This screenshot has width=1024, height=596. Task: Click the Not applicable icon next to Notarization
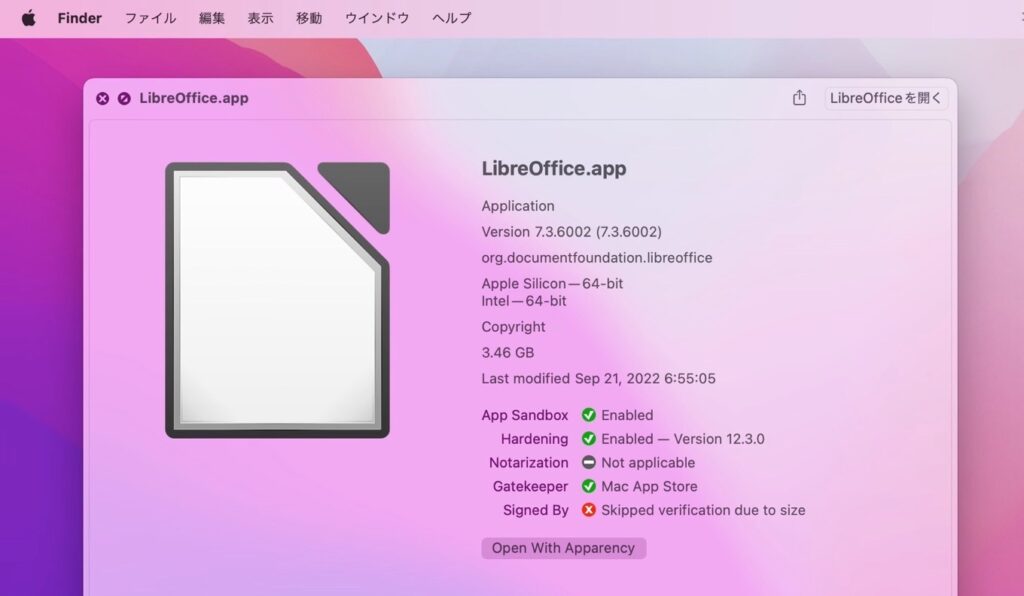(590, 462)
